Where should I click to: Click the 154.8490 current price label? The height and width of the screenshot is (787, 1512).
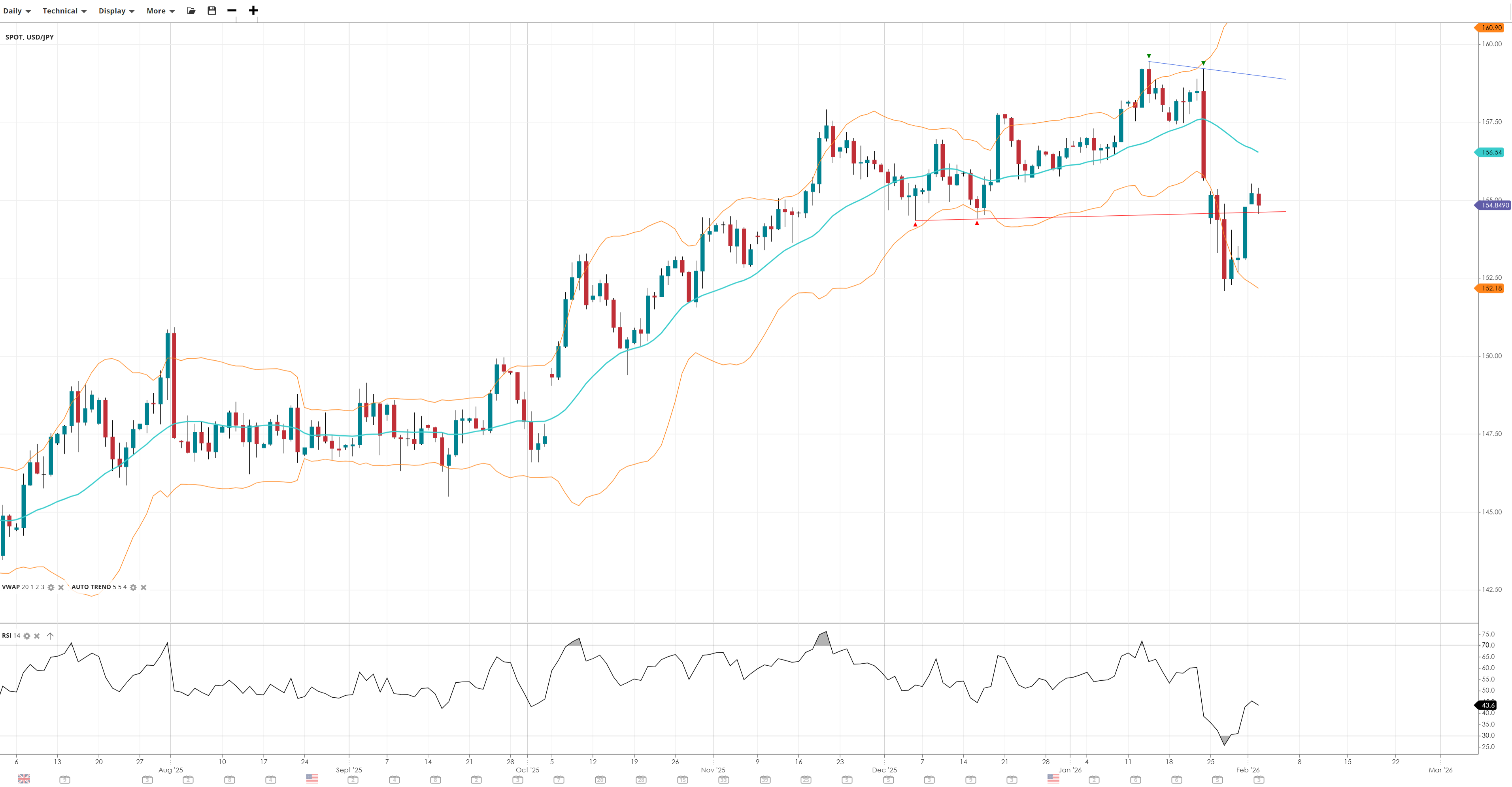coord(1494,205)
